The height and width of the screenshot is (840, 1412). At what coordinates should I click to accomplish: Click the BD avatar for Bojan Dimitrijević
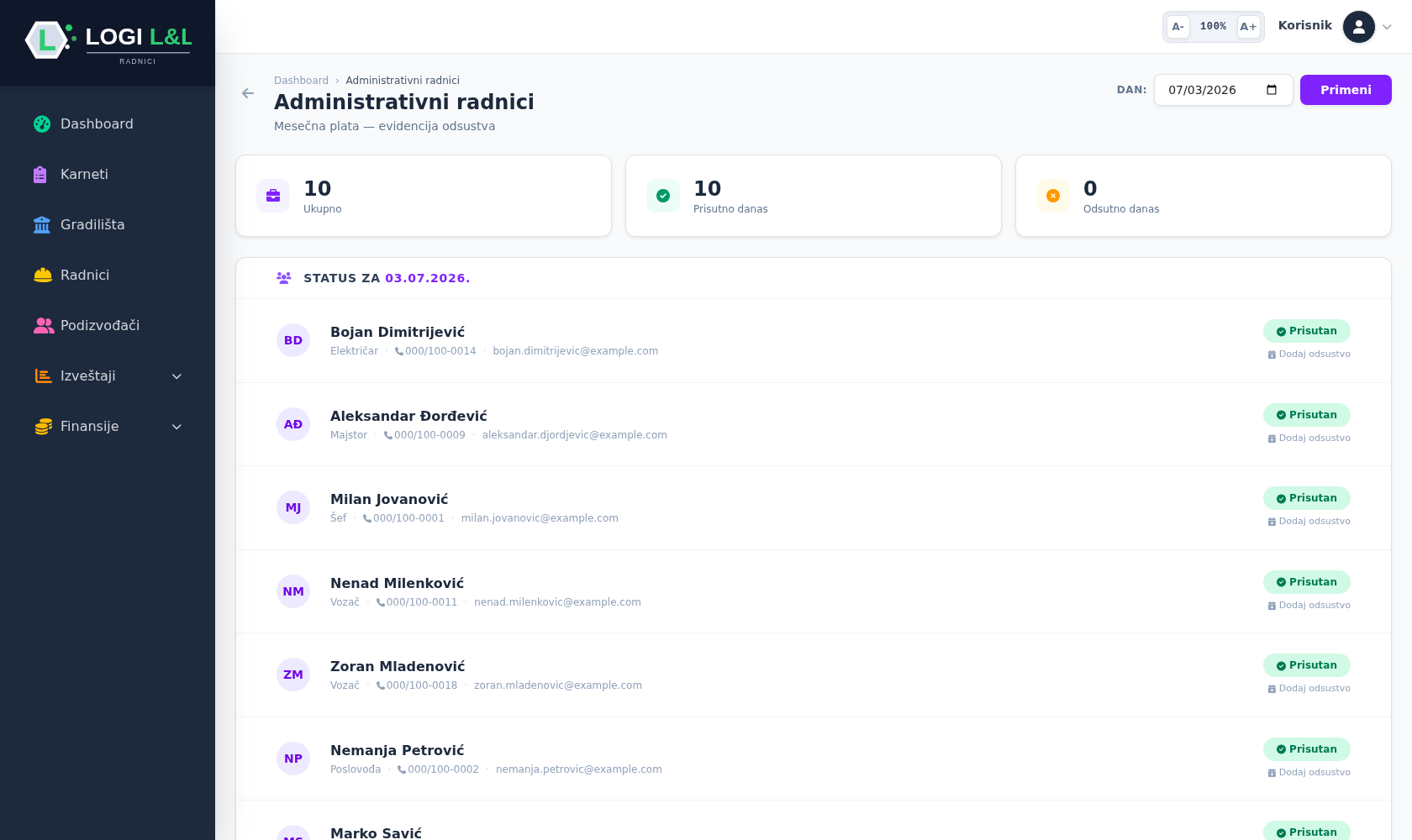point(293,340)
